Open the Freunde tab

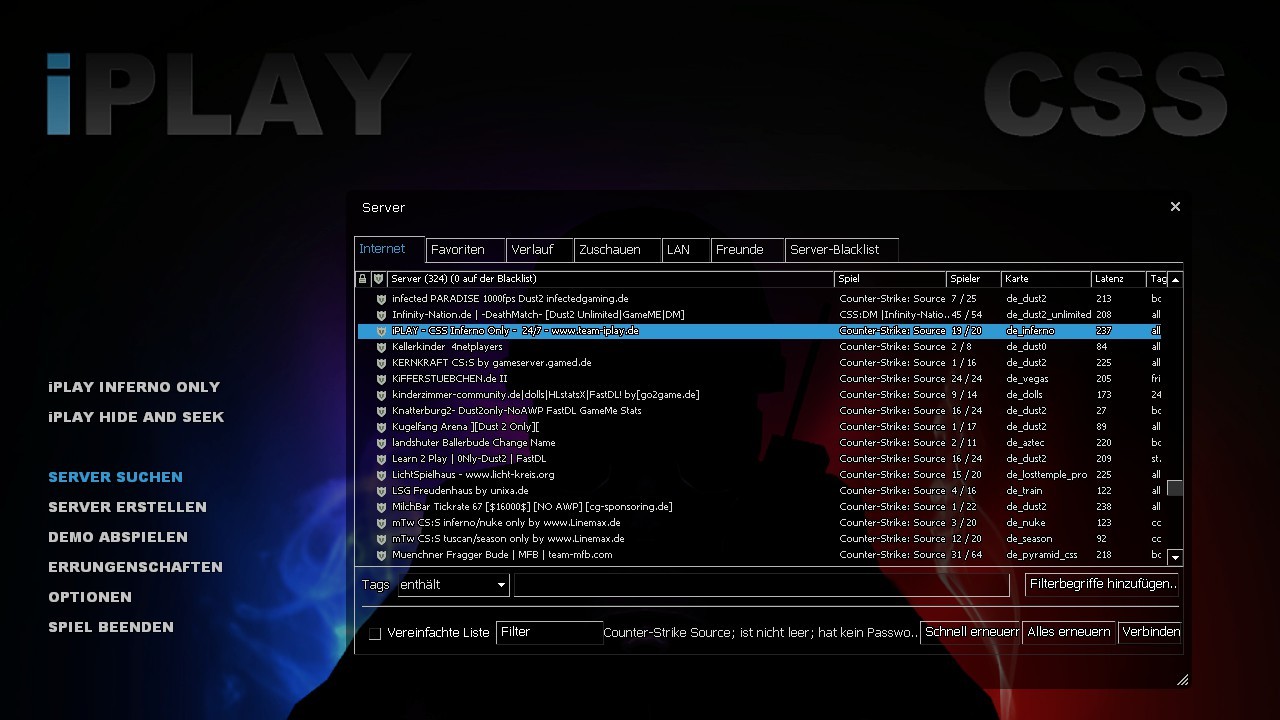coord(748,250)
